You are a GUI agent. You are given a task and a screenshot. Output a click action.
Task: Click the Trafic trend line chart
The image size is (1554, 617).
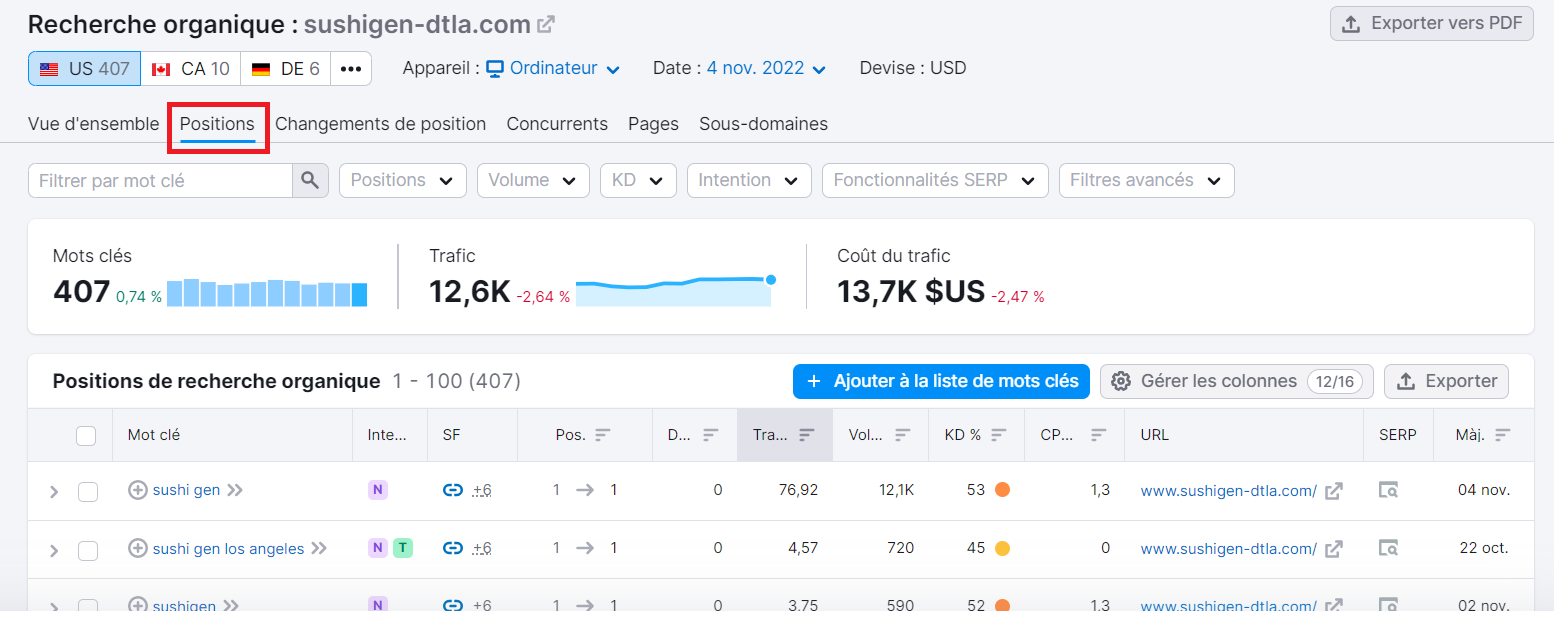673,291
